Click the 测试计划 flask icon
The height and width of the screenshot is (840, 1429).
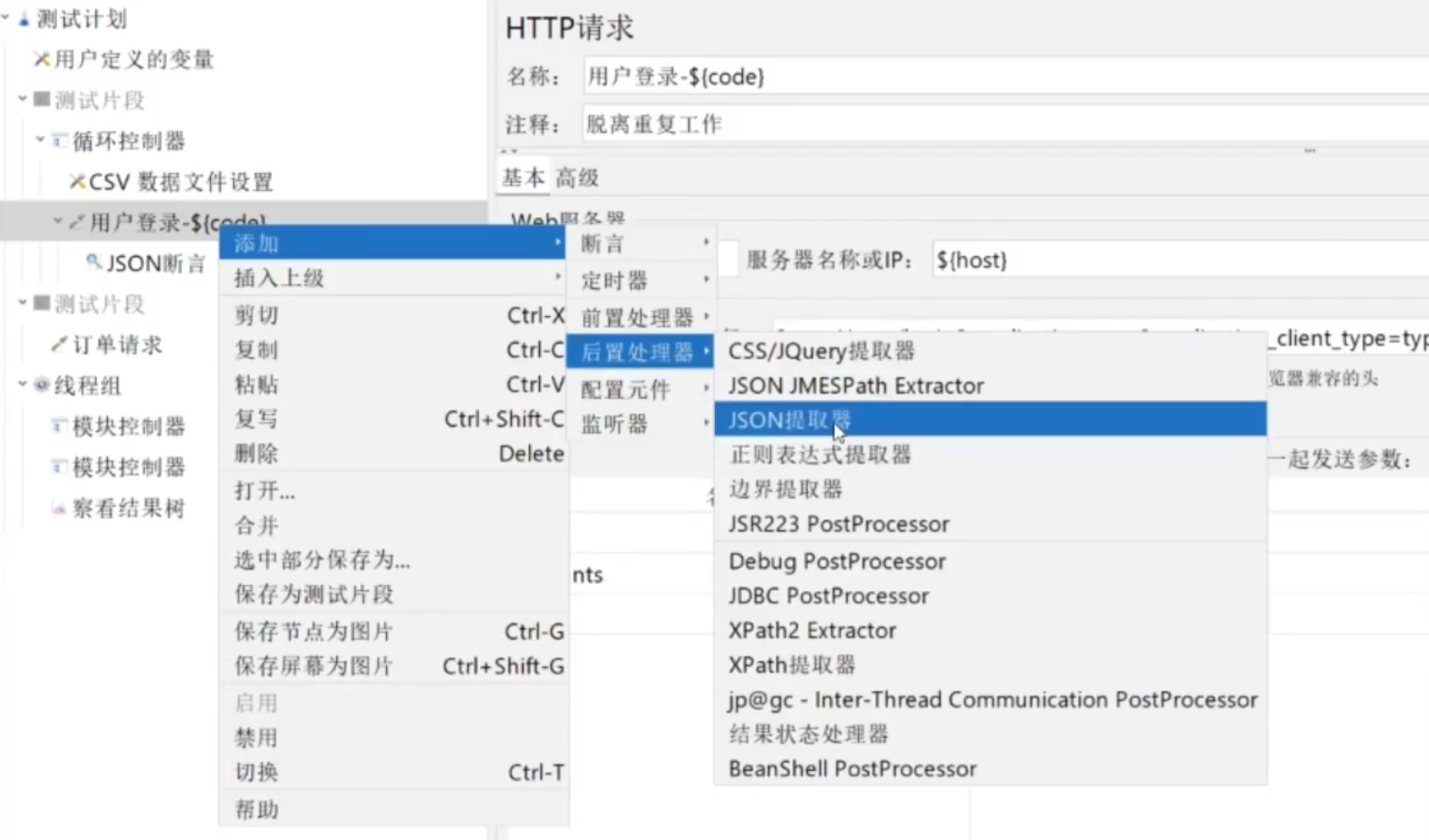[x=24, y=19]
